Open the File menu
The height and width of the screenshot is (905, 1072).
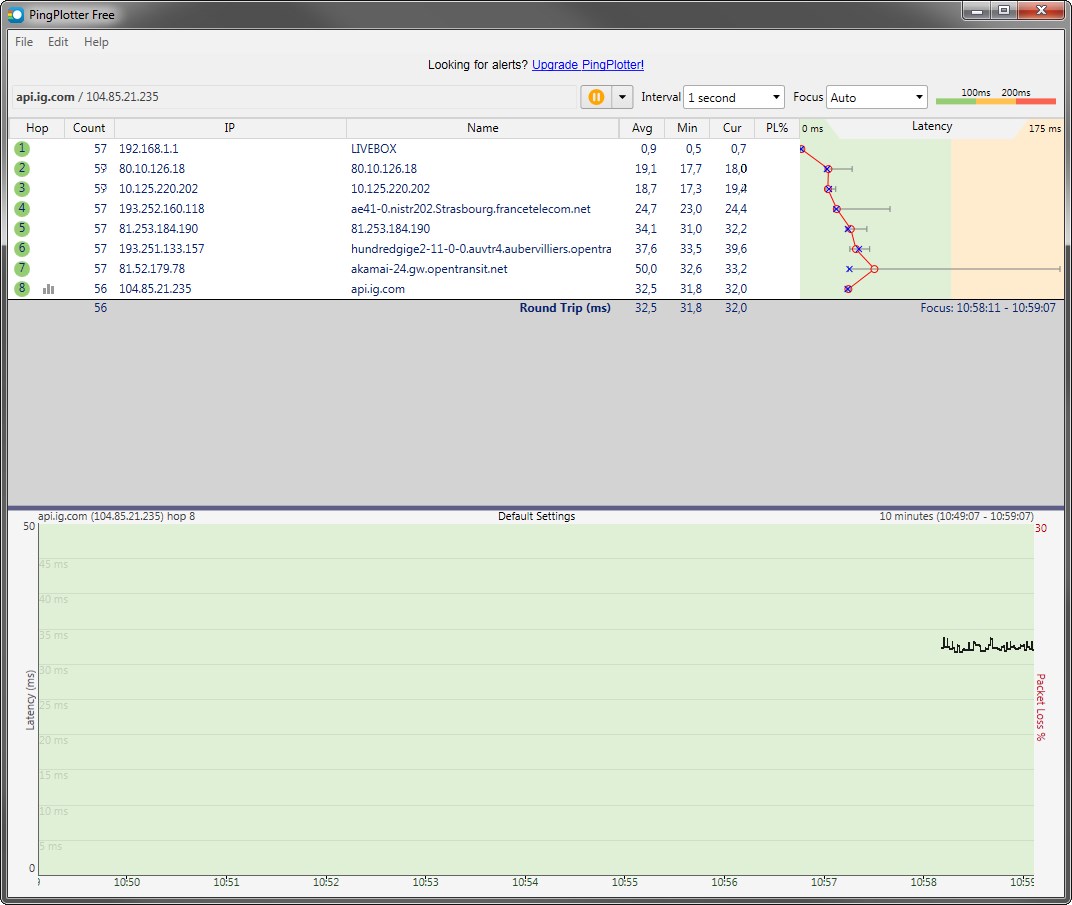click(24, 42)
